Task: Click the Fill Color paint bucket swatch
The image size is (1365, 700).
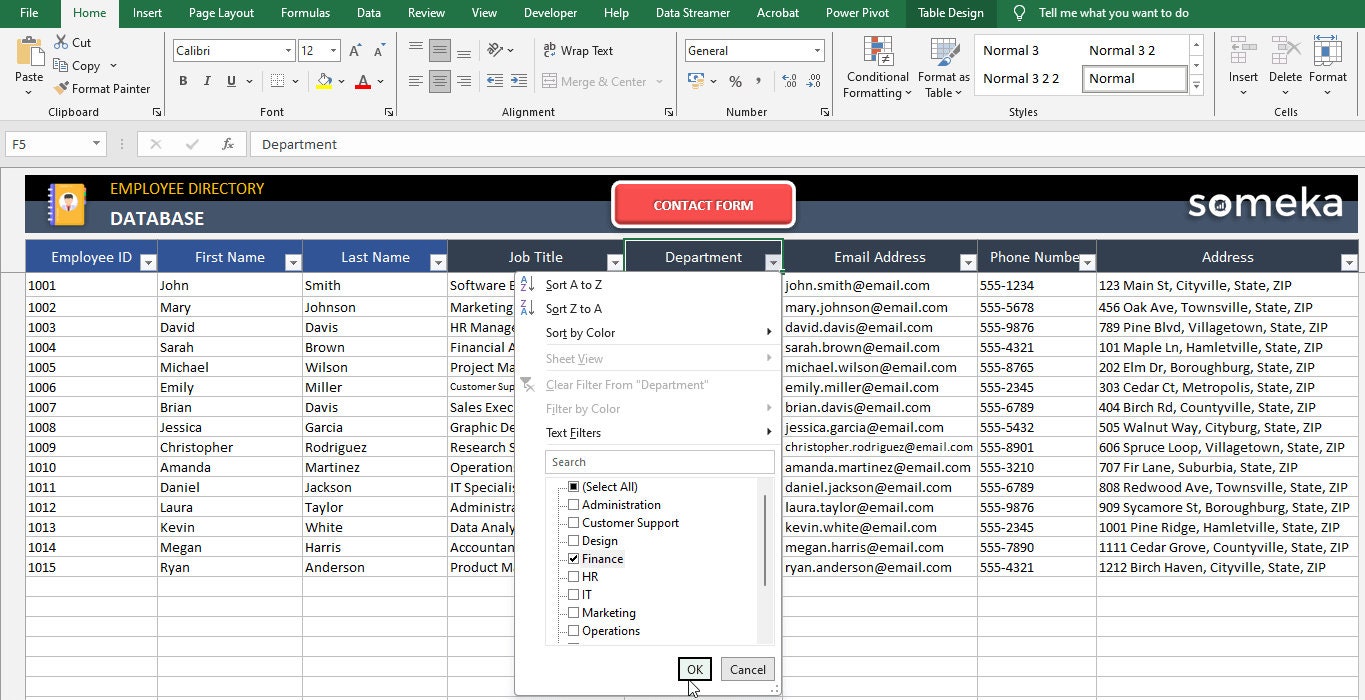Action: [x=323, y=81]
